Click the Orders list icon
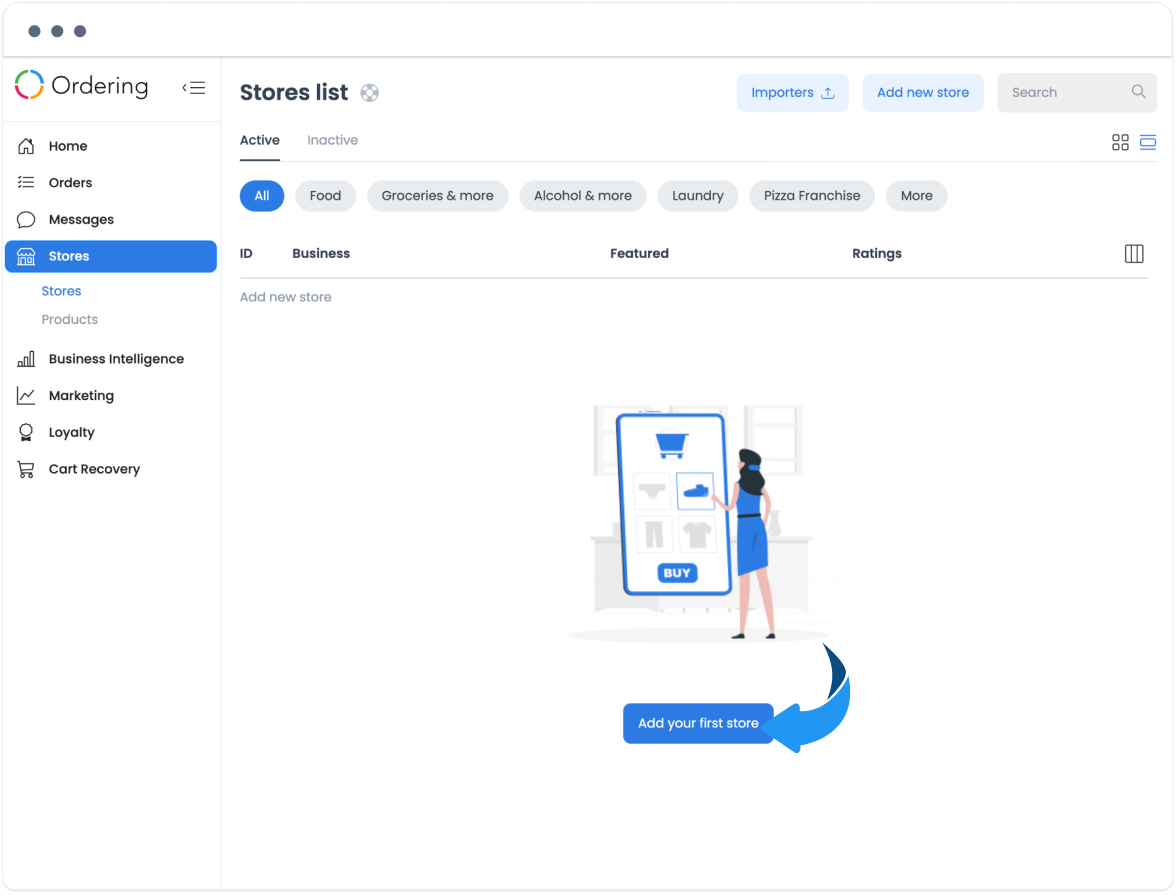Viewport: 1176px width, 895px height. pos(26,182)
